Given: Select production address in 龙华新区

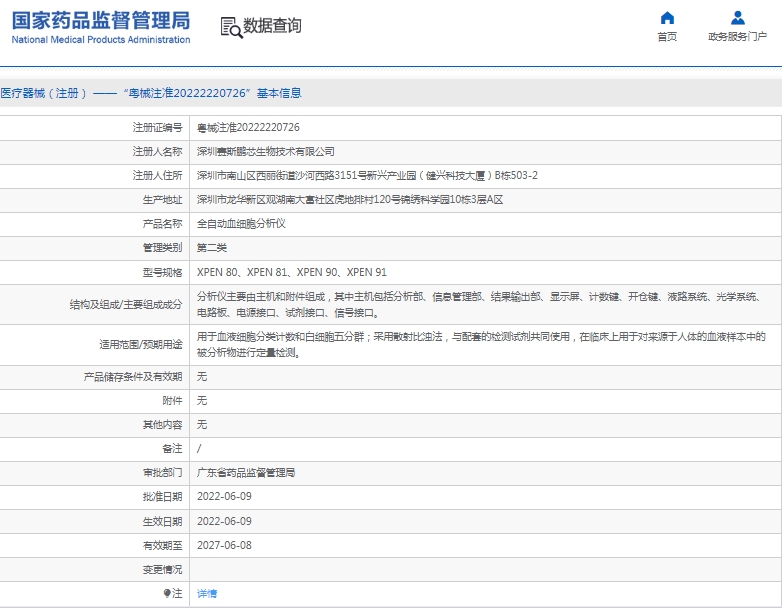Looking at the screenshot, I should coord(350,200).
